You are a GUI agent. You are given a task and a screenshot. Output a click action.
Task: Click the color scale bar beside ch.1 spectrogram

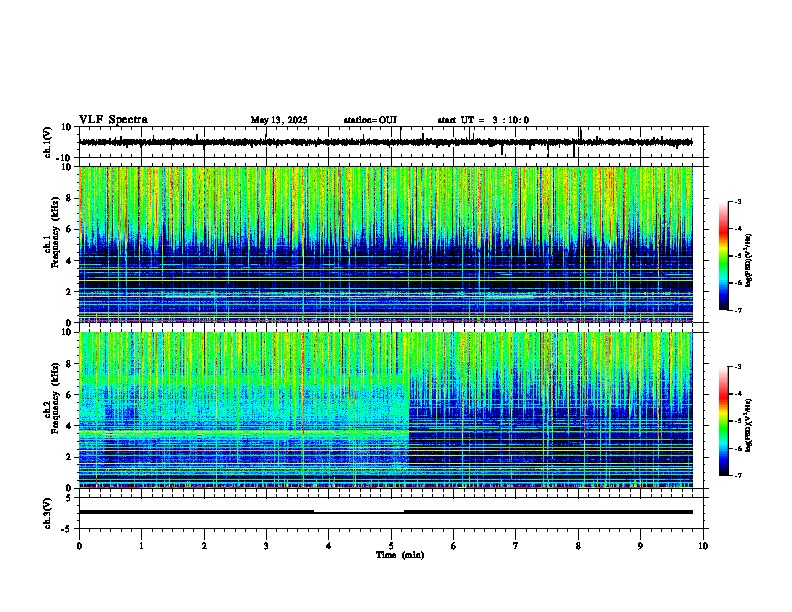pyautogui.click(x=724, y=256)
